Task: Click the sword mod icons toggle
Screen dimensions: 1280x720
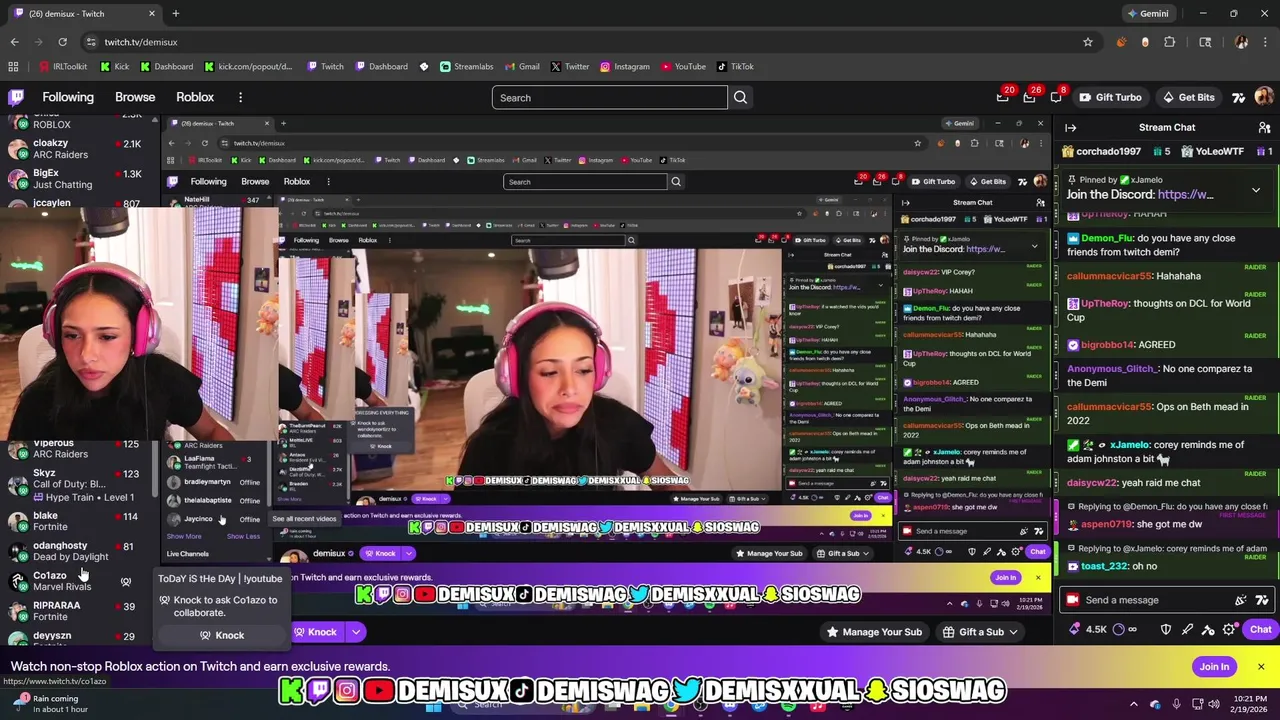Action: (x=1187, y=630)
